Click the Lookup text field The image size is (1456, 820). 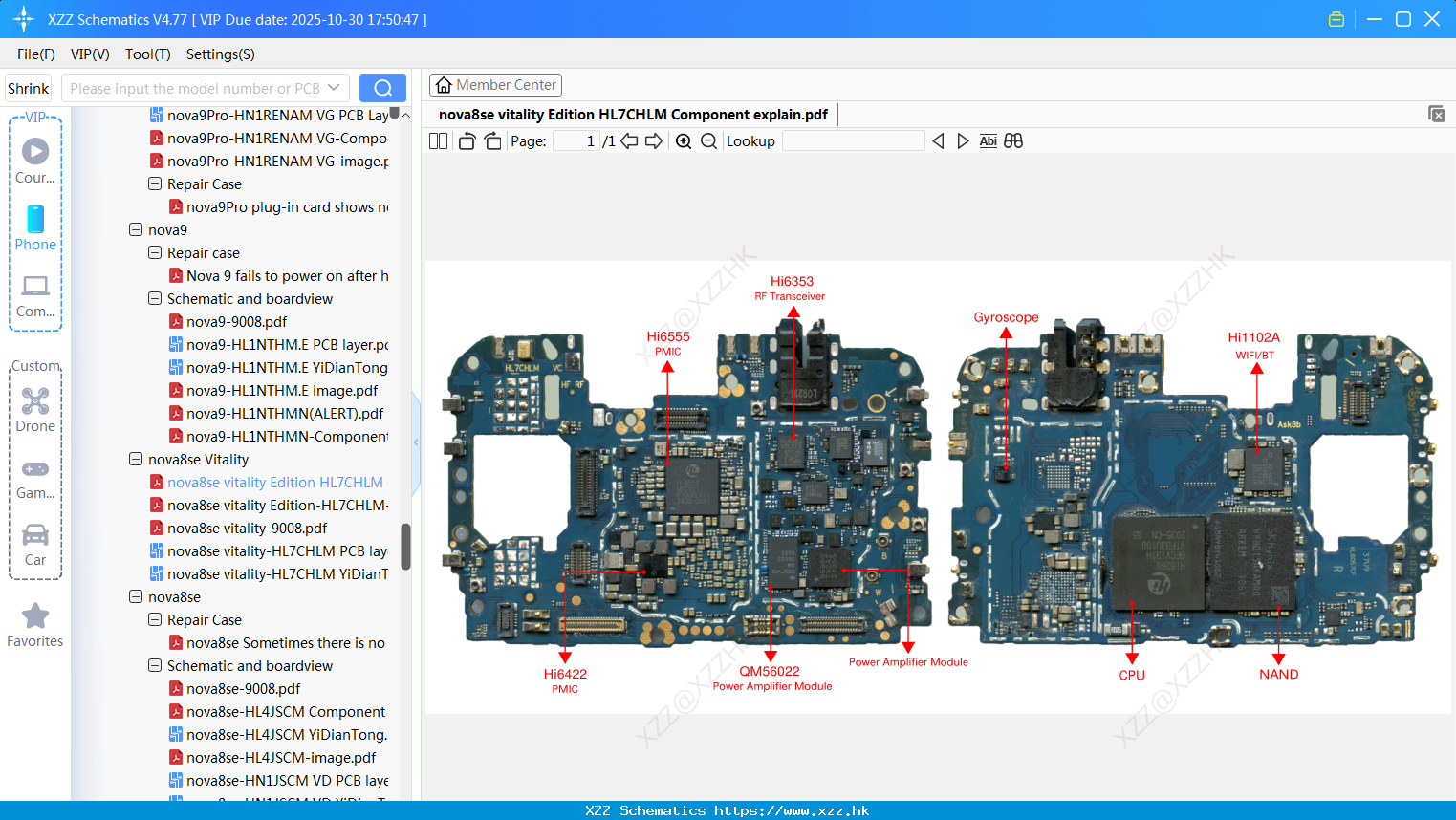point(853,141)
